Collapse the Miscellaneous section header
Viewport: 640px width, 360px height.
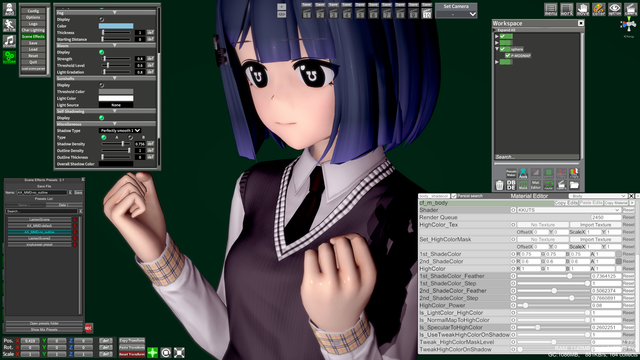coord(106,124)
